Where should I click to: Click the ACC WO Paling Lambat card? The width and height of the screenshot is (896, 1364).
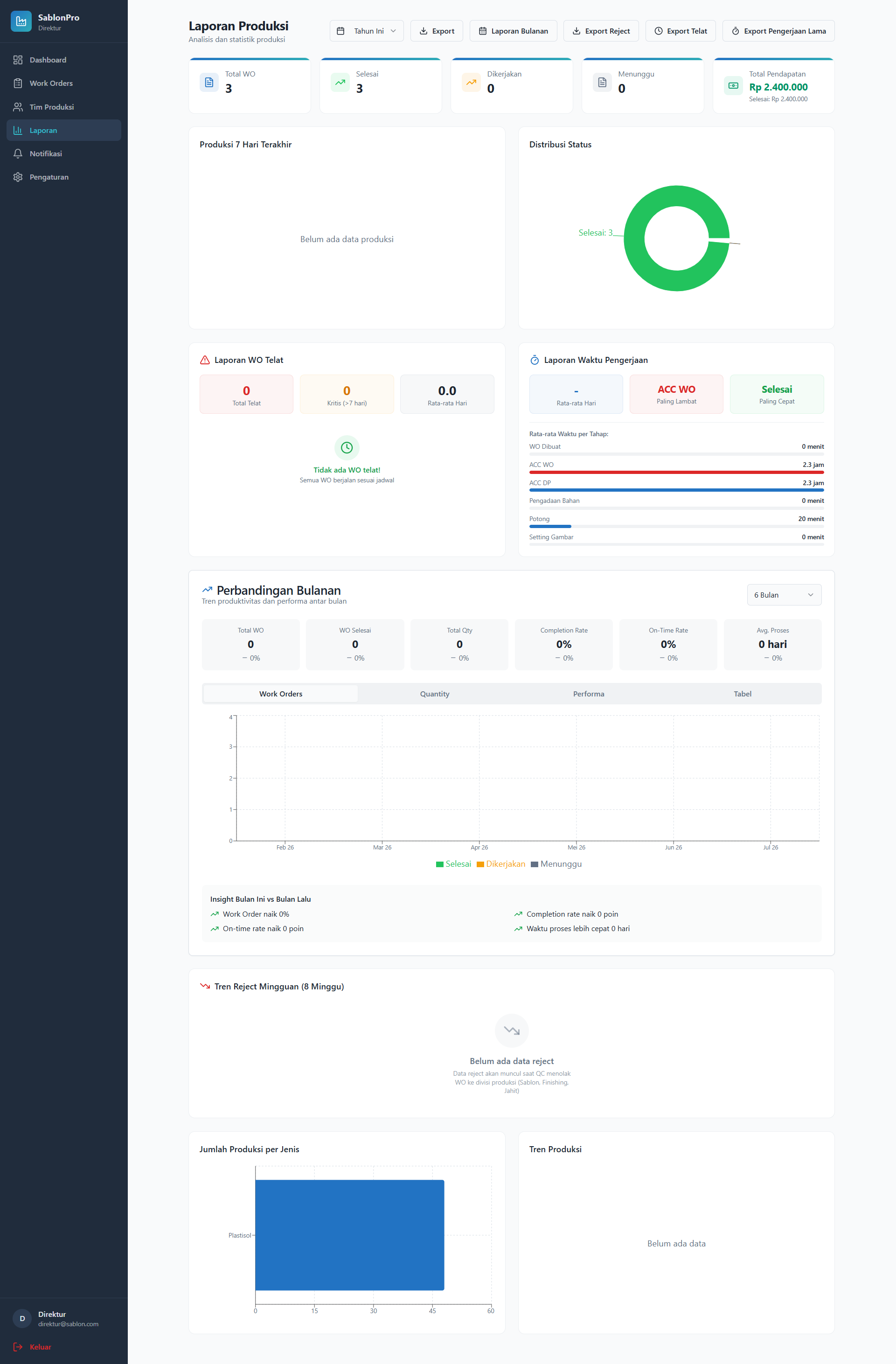(x=677, y=394)
